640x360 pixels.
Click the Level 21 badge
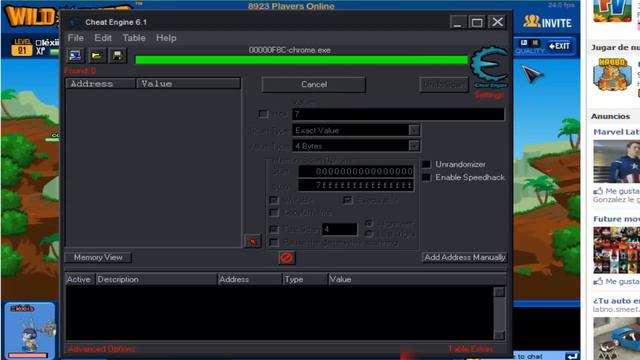22,47
